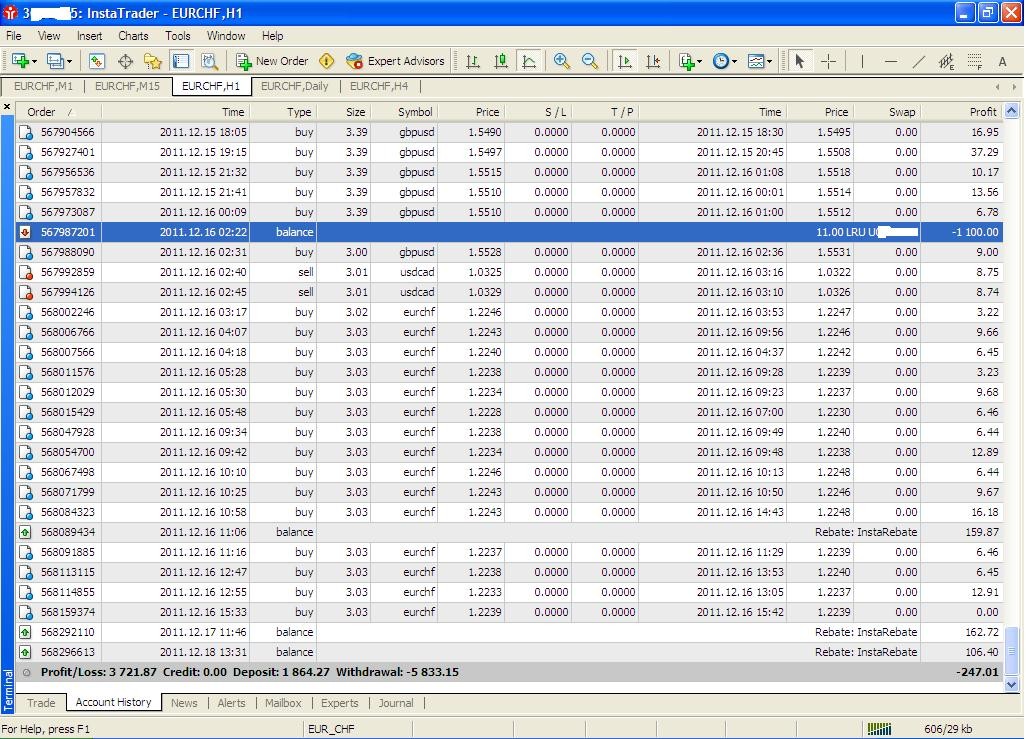1026x739 pixels.
Task: Select order 568089434 Rebate balance row
Action: pyautogui.click(x=509, y=532)
